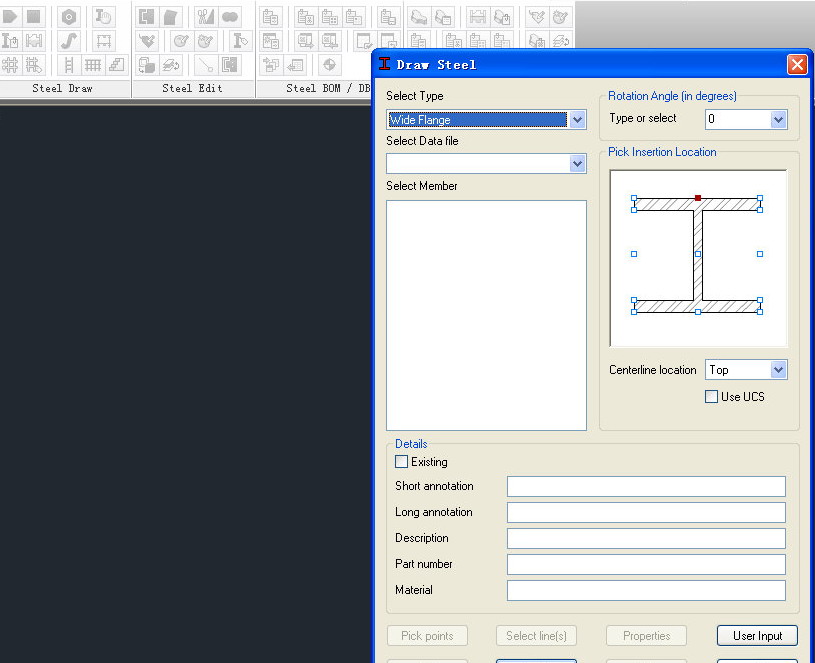Click the bent plate icon in Steel Edit
This screenshot has height=663, width=815.
(170, 17)
